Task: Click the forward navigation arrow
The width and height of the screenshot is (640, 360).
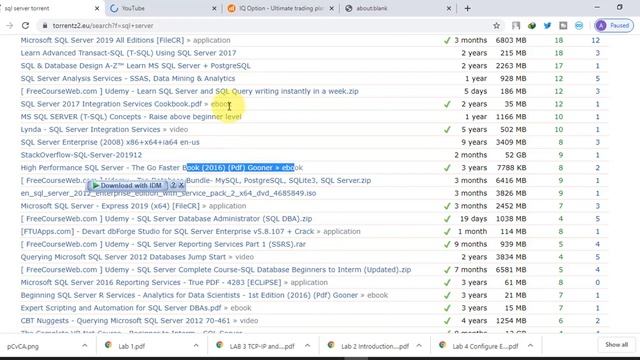Action: 9,26
